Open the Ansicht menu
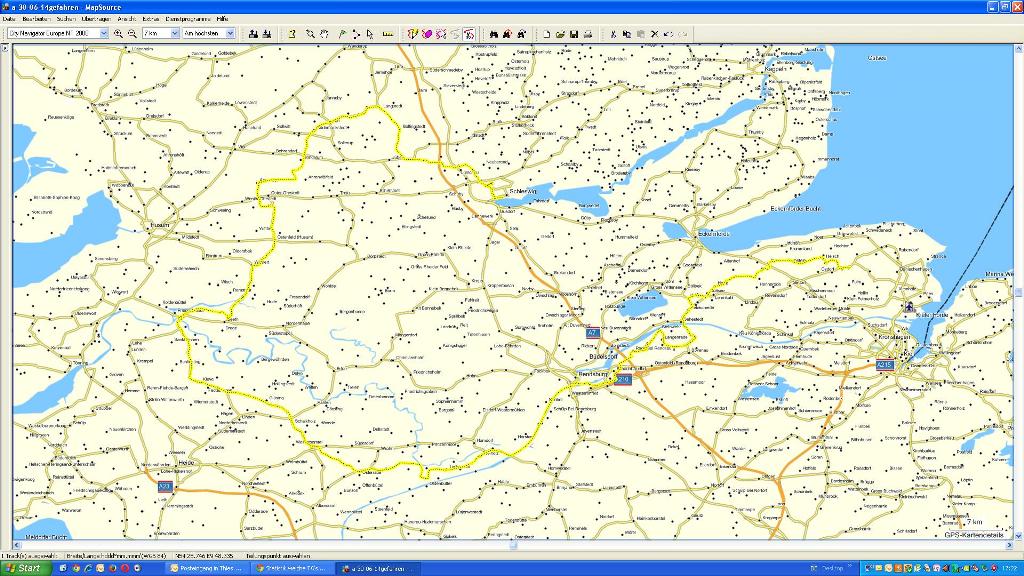 [x=127, y=19]
